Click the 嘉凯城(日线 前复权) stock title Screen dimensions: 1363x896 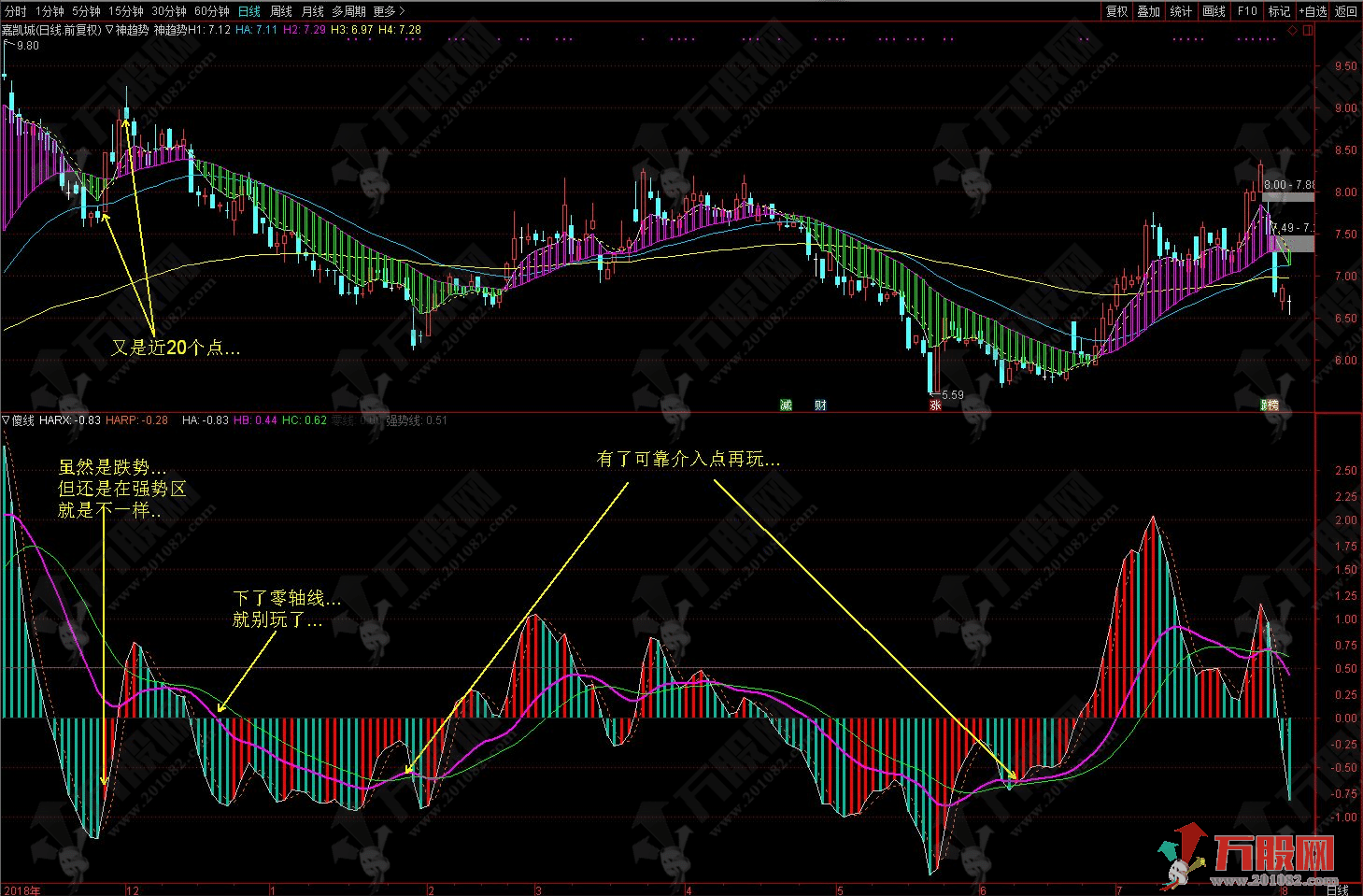click(51, 30)
